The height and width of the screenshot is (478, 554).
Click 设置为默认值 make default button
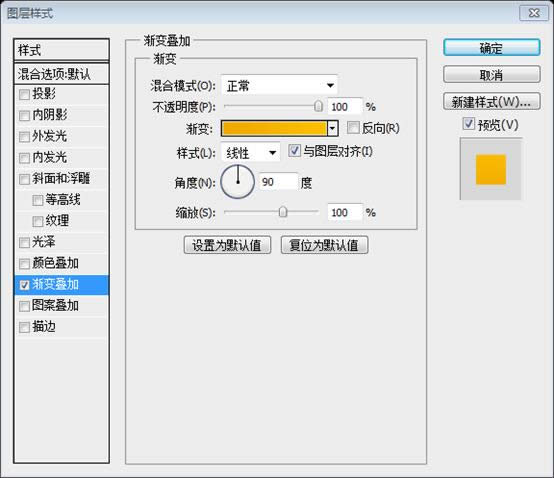pyautogui.click(x=227, y=245)
